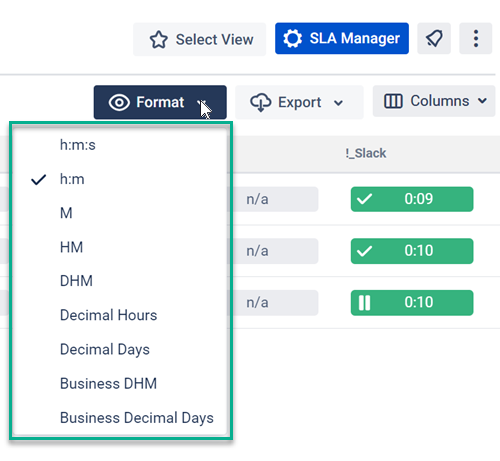Screen dimensions: 500x461
Task: Expand the Export dropdown chevron
Action: (x=338, y=103)
